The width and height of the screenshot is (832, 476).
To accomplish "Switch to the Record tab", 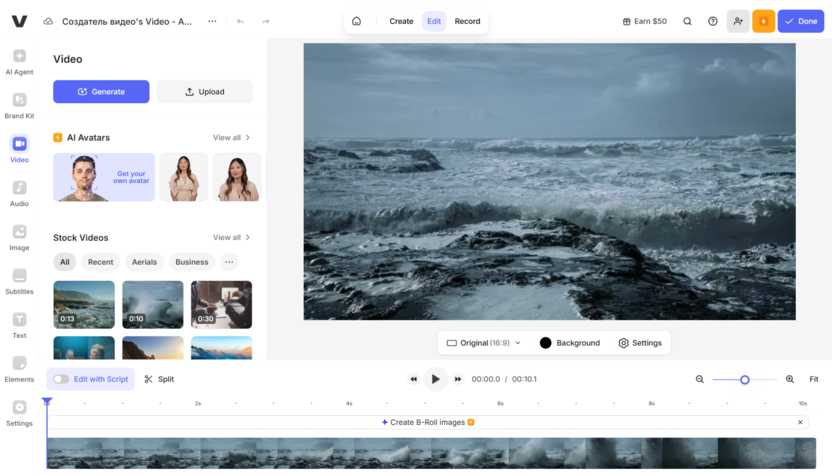I will point(467,21).
